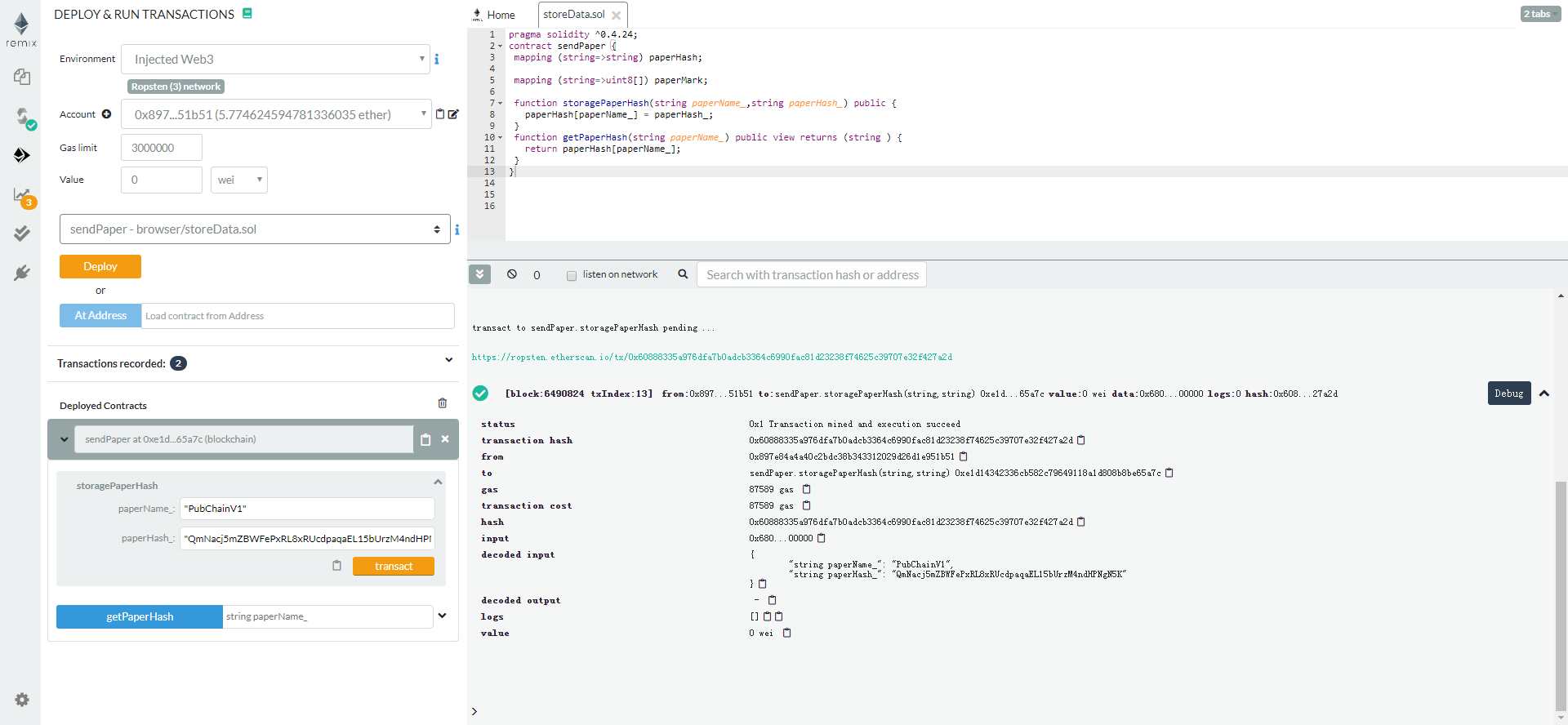The width and height of the screenshot is (1568, 725).
Task: Click the paperHash_ input field
Action: point(307,539)
